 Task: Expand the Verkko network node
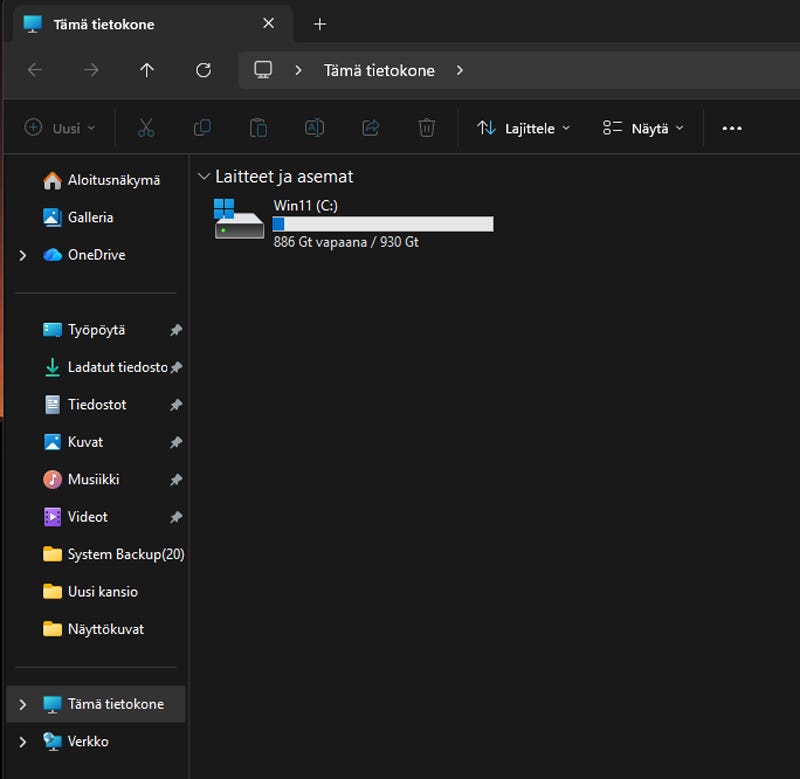[x=23, y=742]
